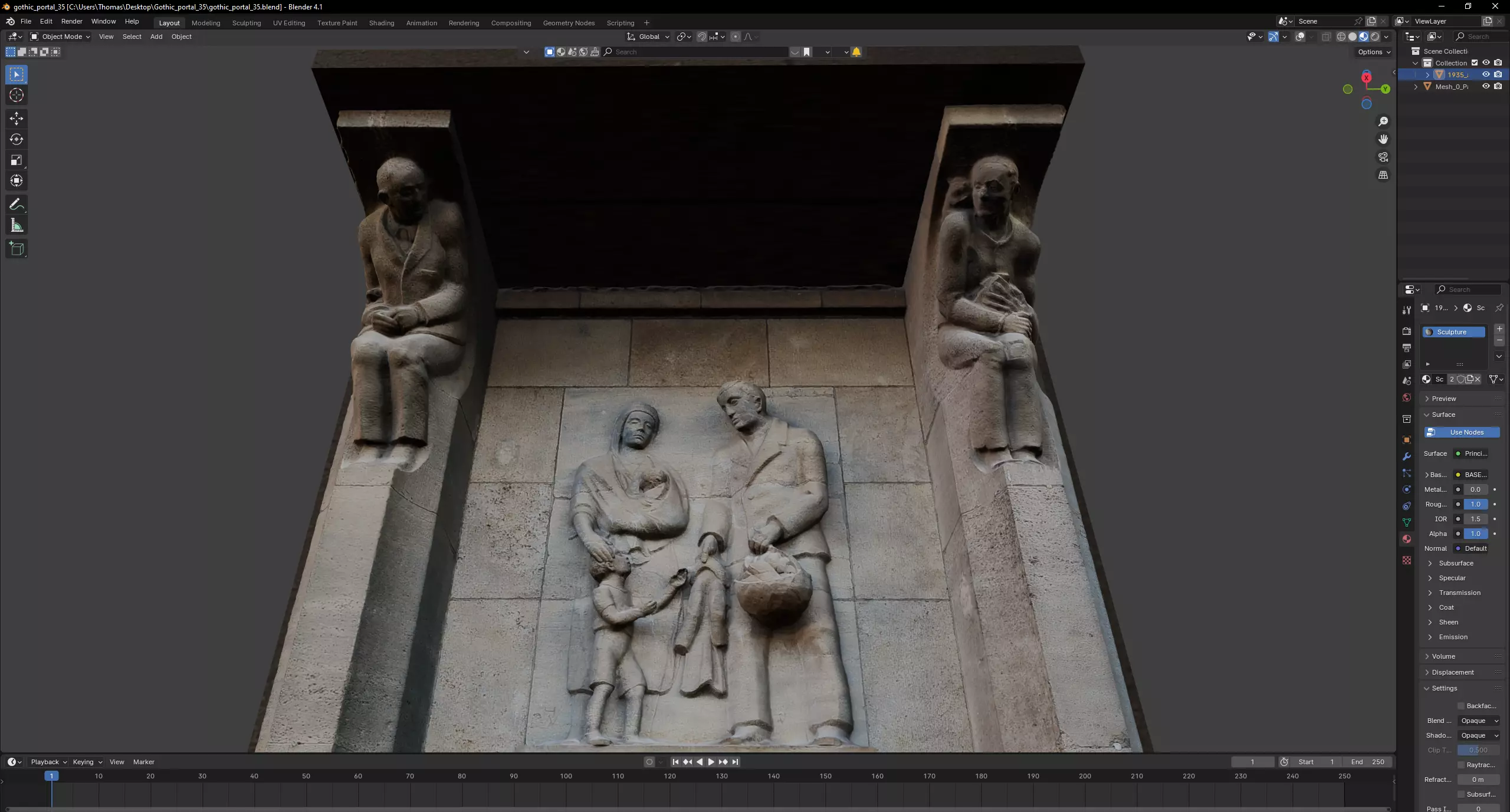Switch to the Sculpting workspace tab
The image size is (1510, 812).
pos(246,23)
